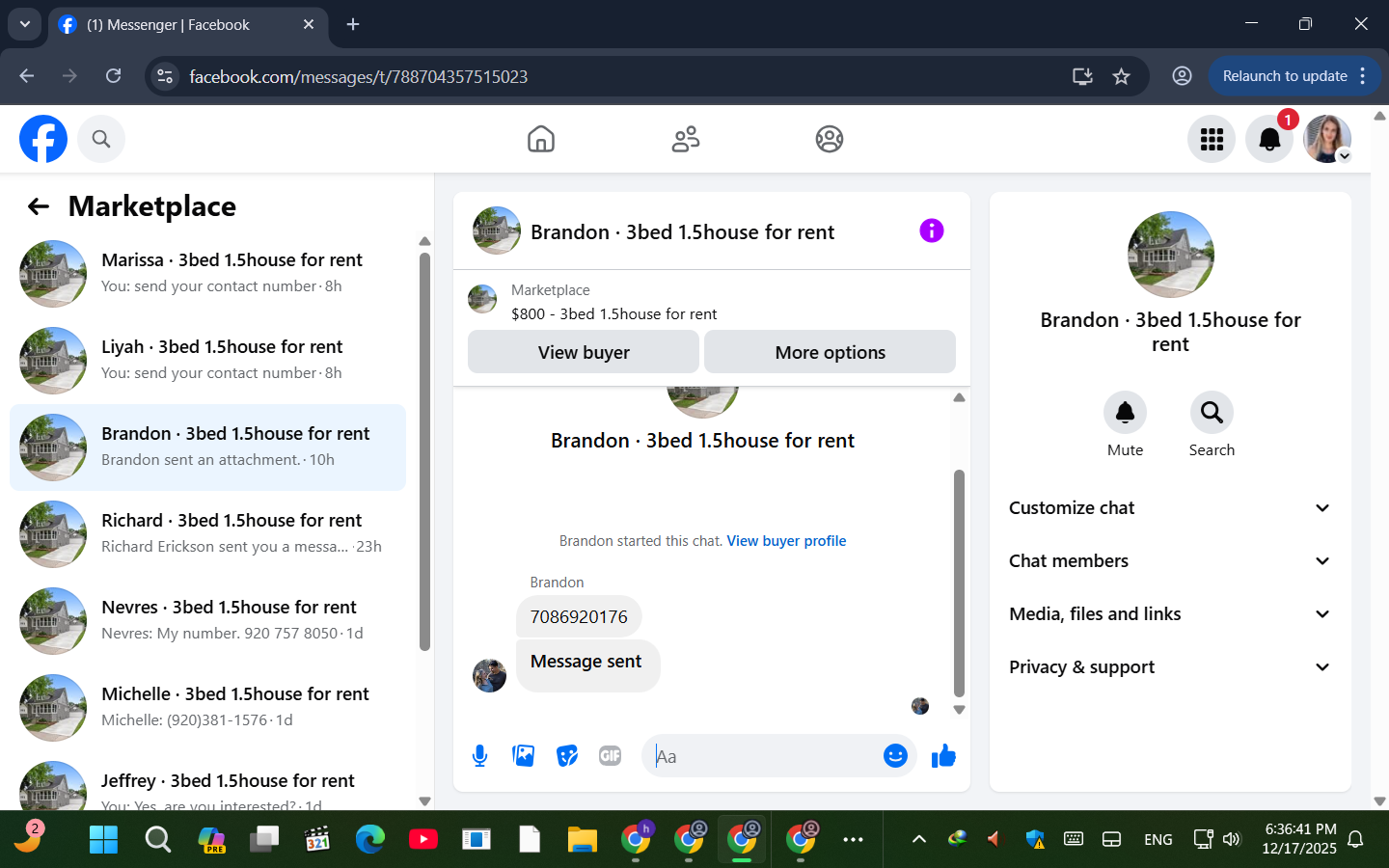The image size is (1389, 868).
Task: Show more taskbar apps via ellipsis
Action: (853, 840)
